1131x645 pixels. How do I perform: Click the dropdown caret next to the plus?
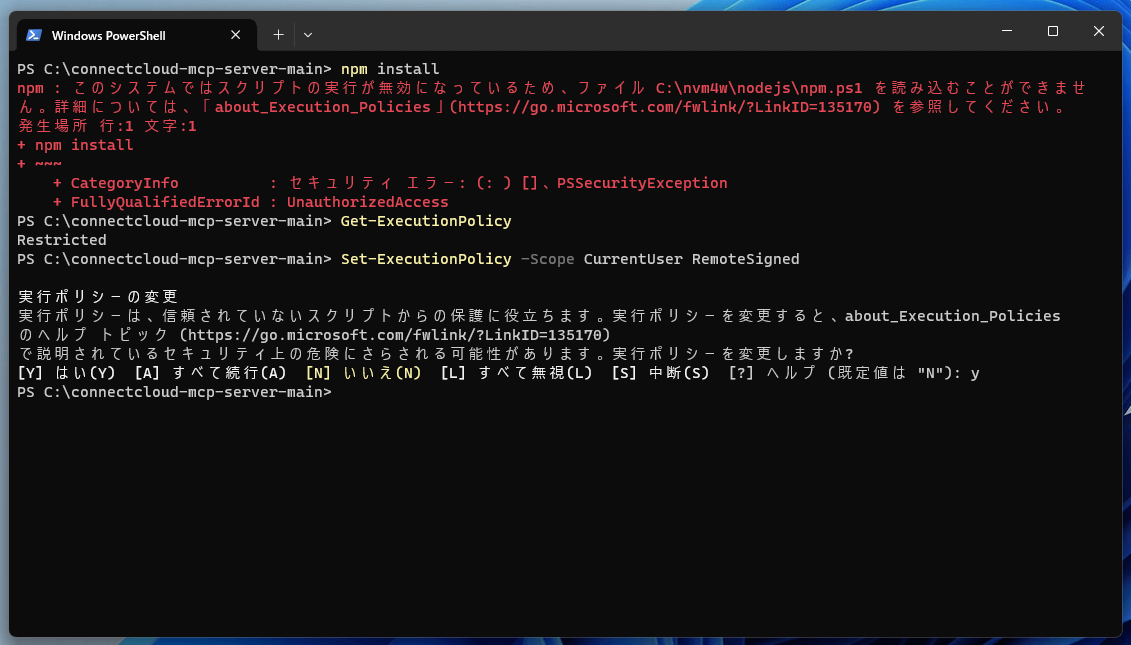pos(307,34)
